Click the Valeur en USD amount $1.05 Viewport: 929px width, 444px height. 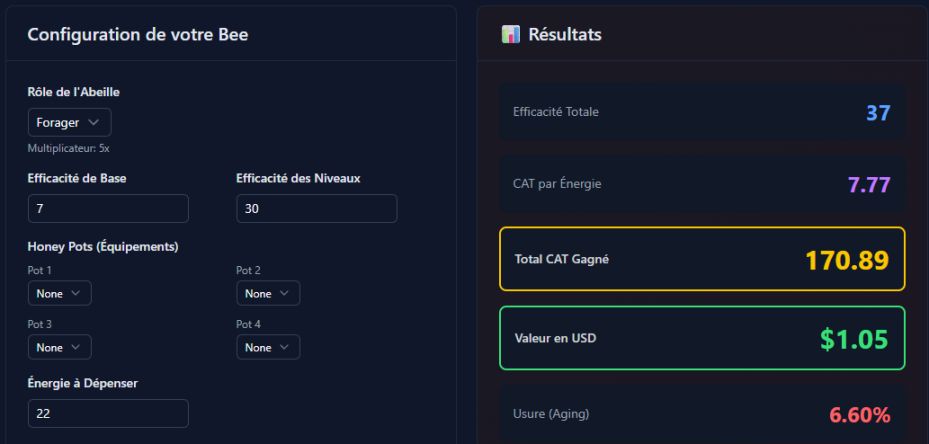pos(853,339)
